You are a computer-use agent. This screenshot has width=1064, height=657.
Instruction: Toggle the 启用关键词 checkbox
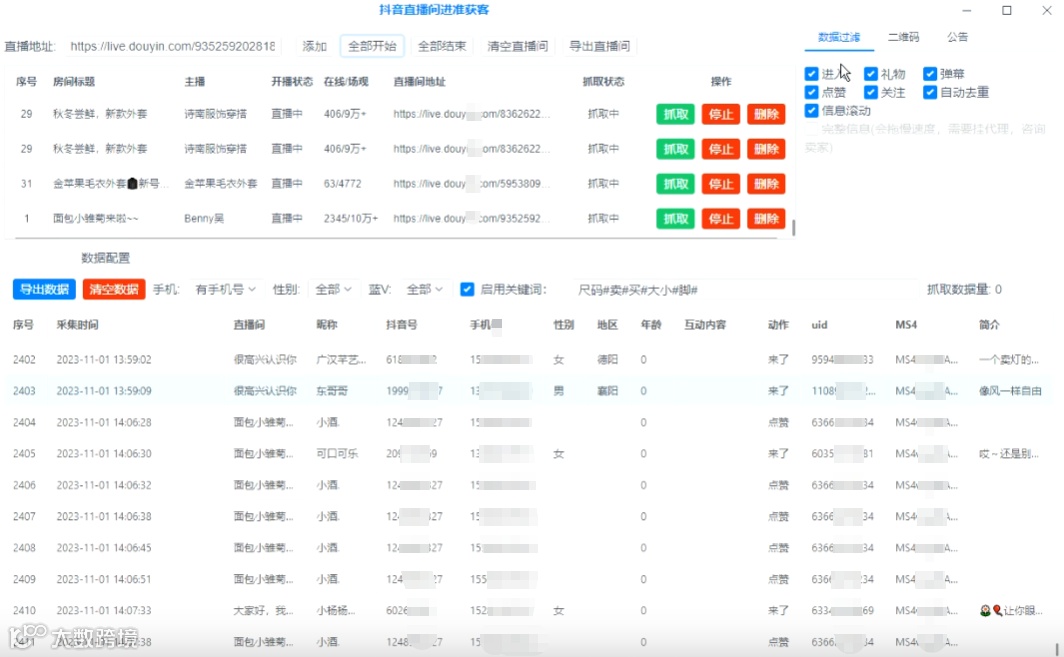point(467,289)
